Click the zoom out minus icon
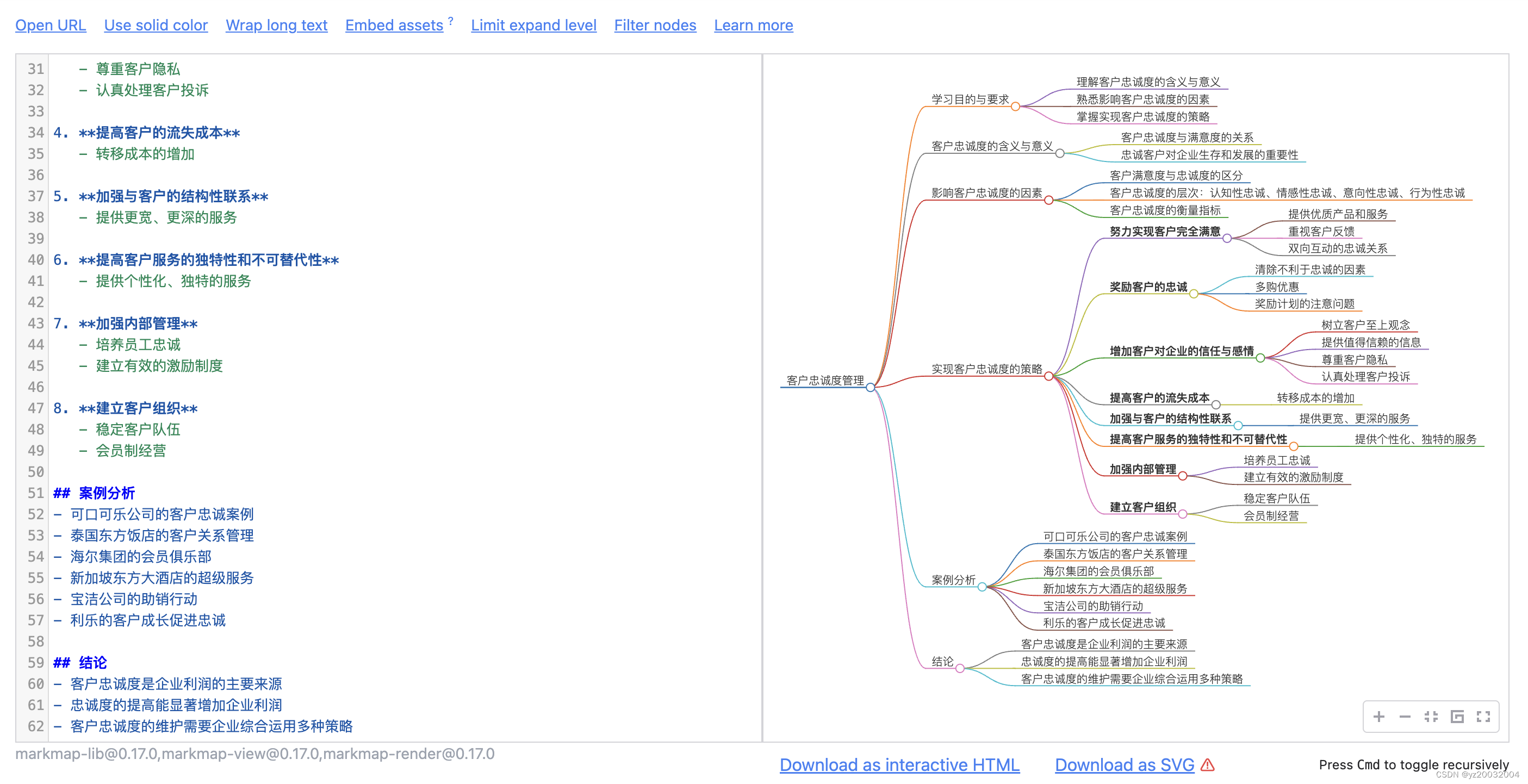The width and height of the screenshot is (1528, 784). 1405,717
